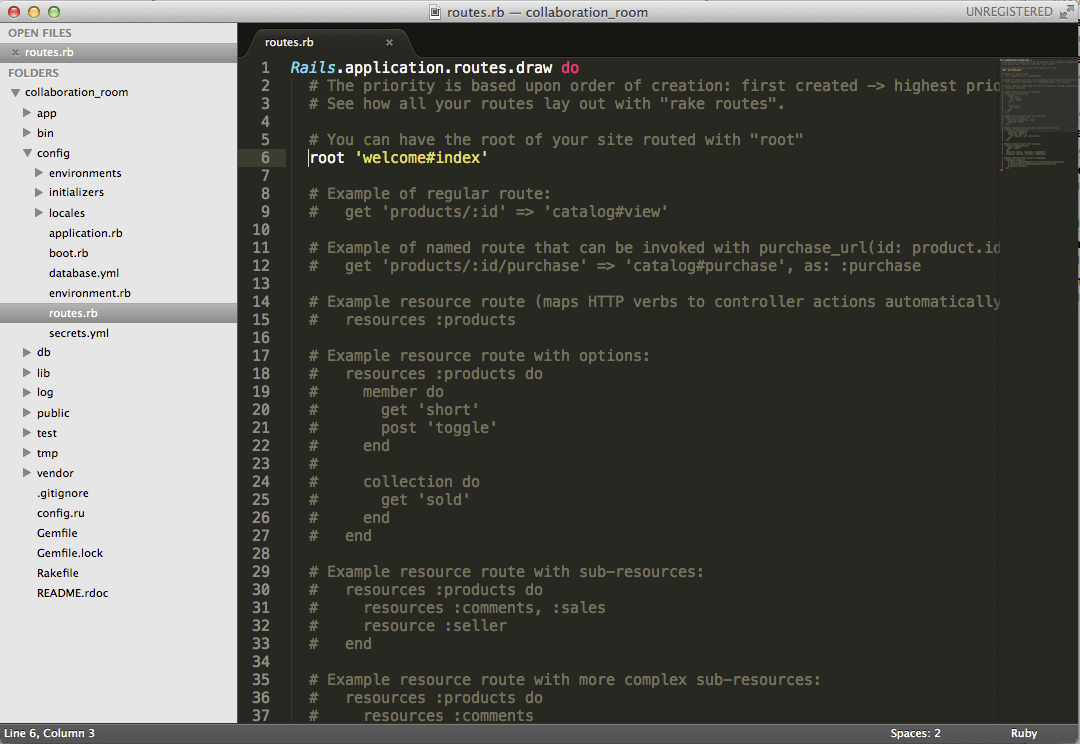Viewport: 1080px width, 744px height.
Task: Click the word Rails on line 1
Action: click(x=313, y=68)
